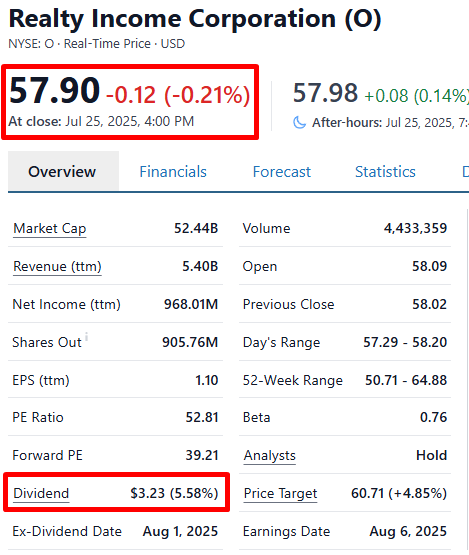Click the Analysts link
The width and height of the screenshot is (469, 555).
tap(270, 455)
